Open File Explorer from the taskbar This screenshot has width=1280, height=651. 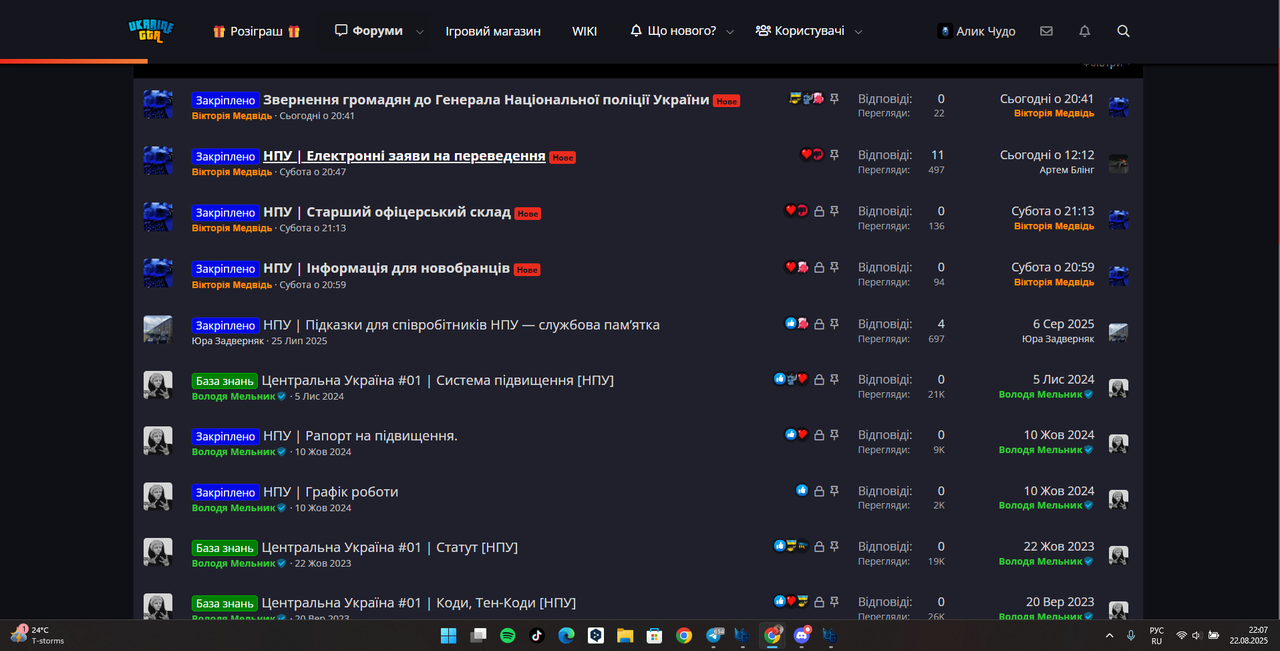tap(625, 635)
